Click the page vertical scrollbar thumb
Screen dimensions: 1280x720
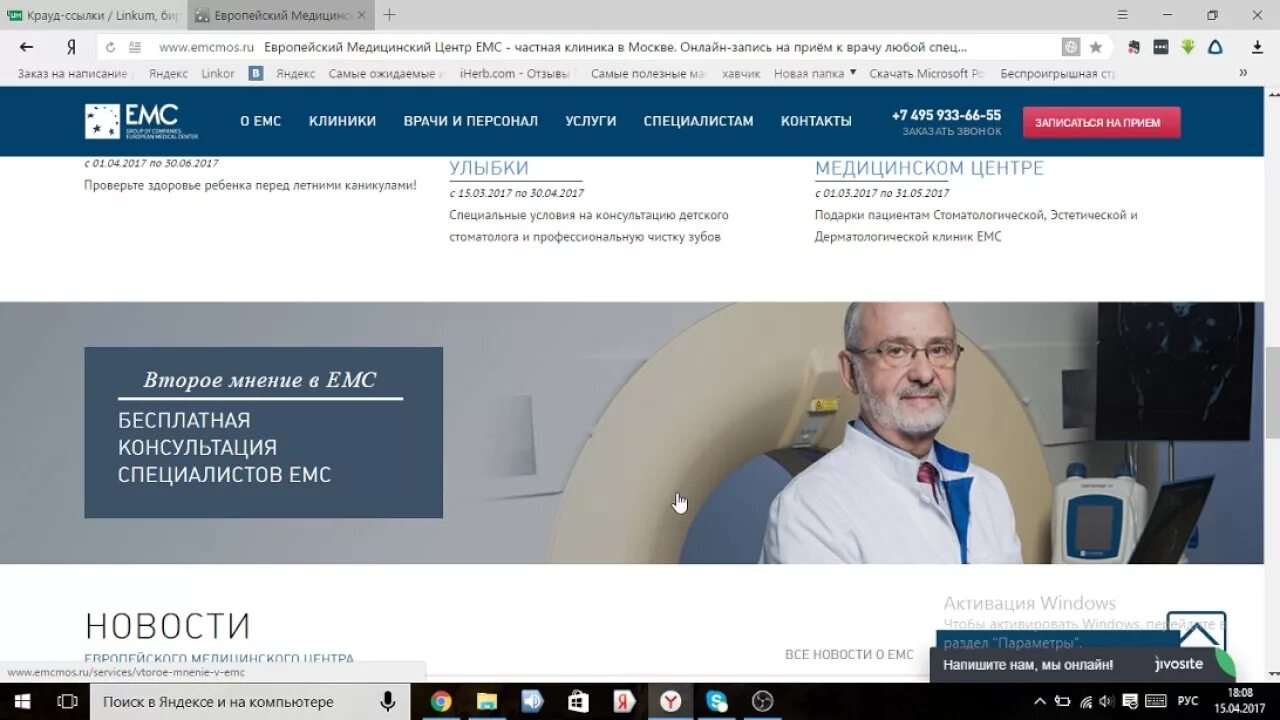click(x=1272, y=392)
